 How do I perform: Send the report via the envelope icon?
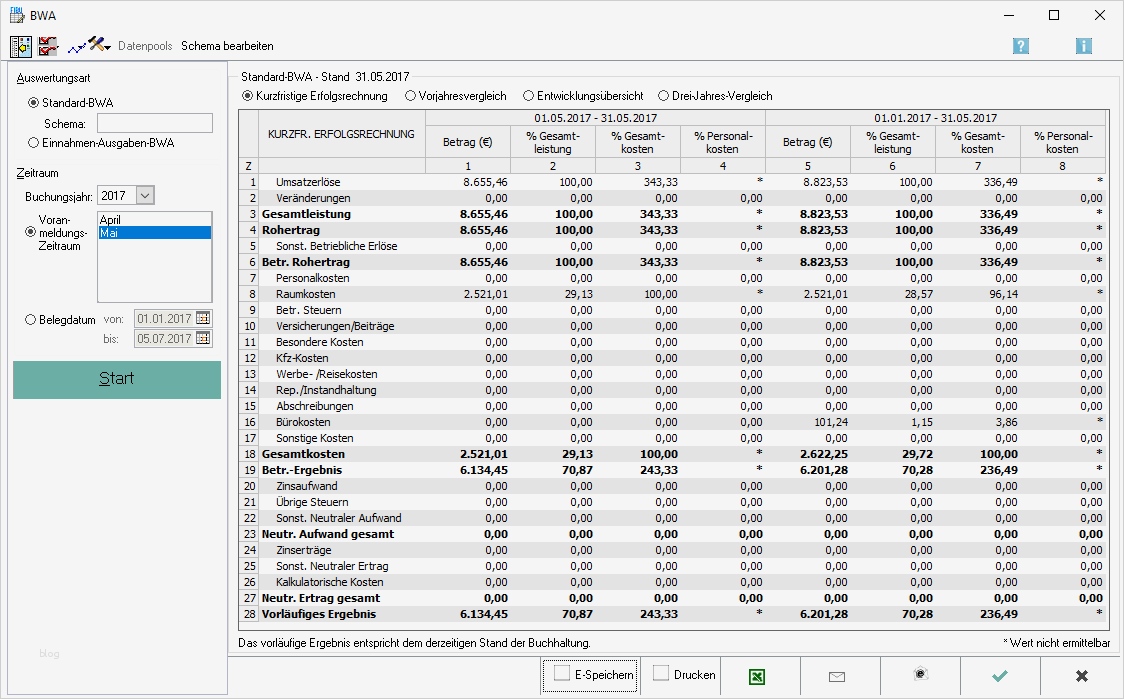click(838, 676)
